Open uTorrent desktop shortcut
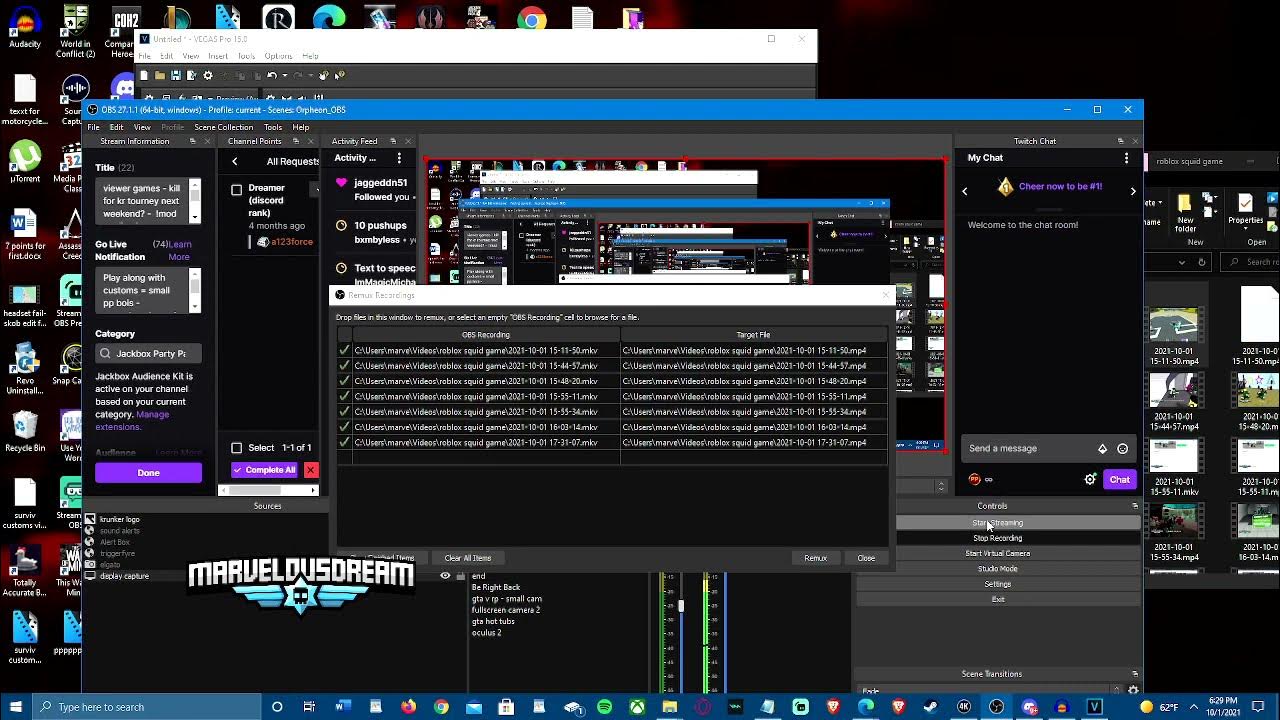Image resolution: width=1280 pixels, height=720 pixels. click(25, 163)
